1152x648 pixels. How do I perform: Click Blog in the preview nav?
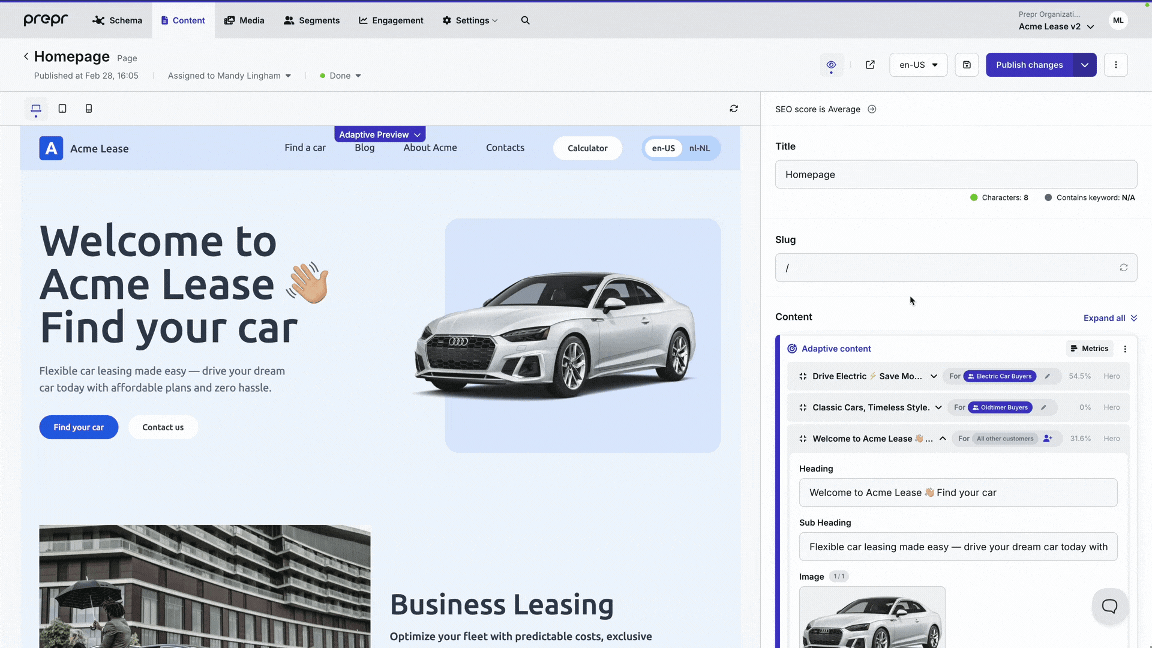(x=364, y=148)
